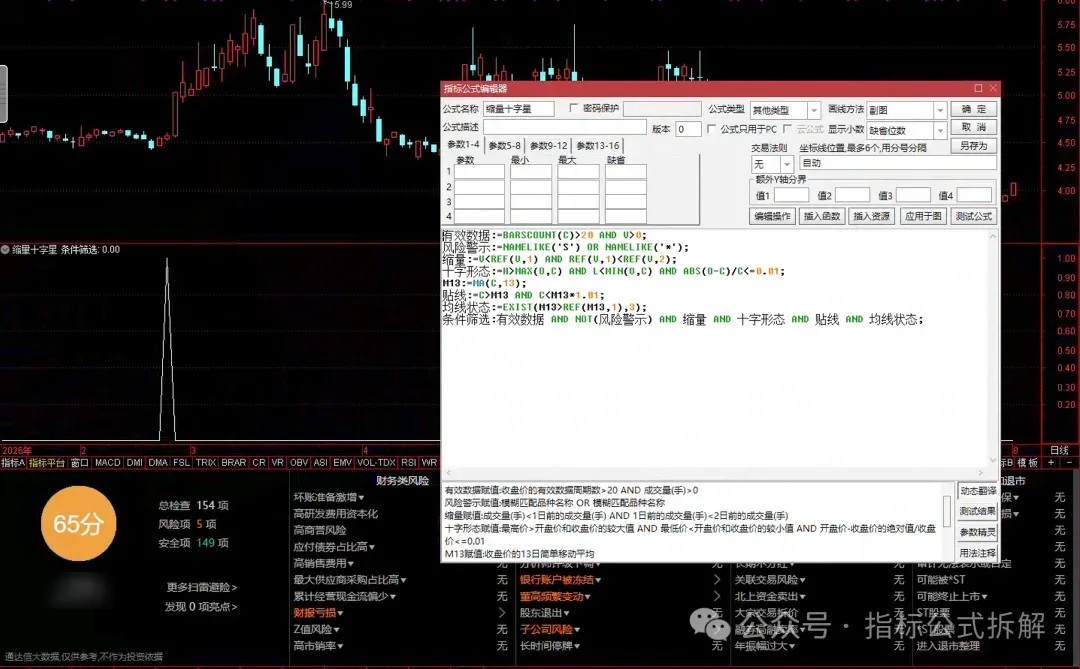The image size is (1080, 669).
Task: Select the BRAR indicator tab
Action: coord(233,462)
